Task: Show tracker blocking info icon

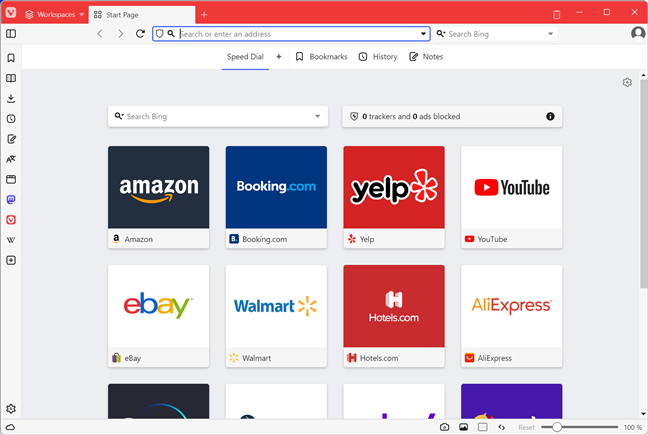Action: pyautogui.click(x=550, y=116)
